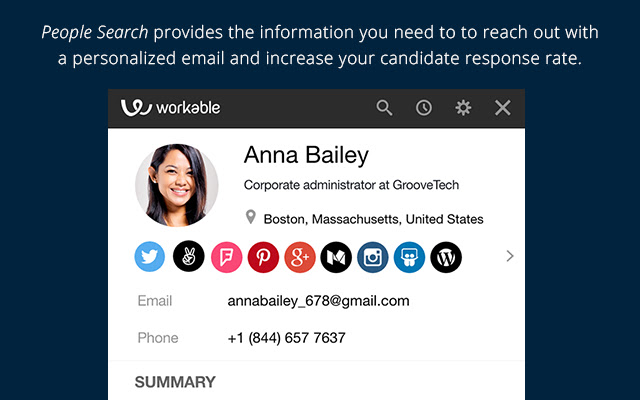This screenshot has height=400, width=640.
Task: Show more social profiles with right chevron
Action: tap(510, 256)
